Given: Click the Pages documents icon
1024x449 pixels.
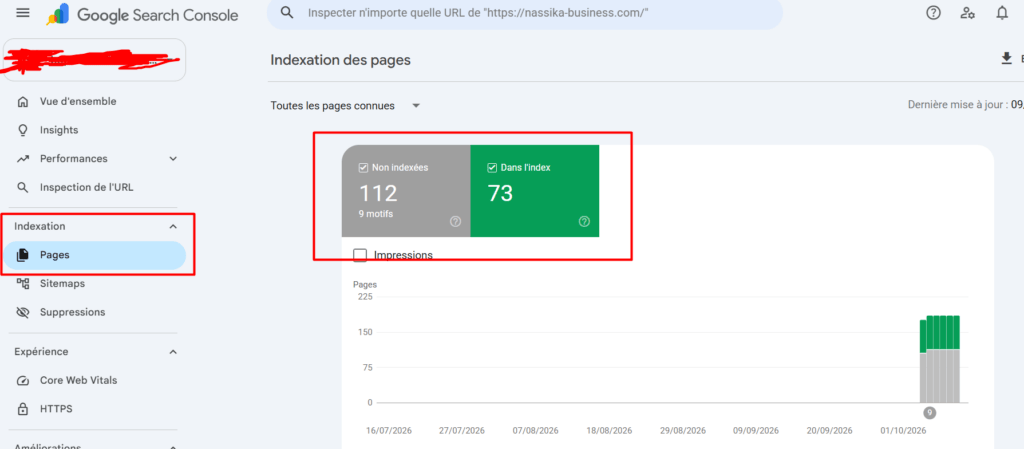Looking at the screenshot, I should pos(23,255).
